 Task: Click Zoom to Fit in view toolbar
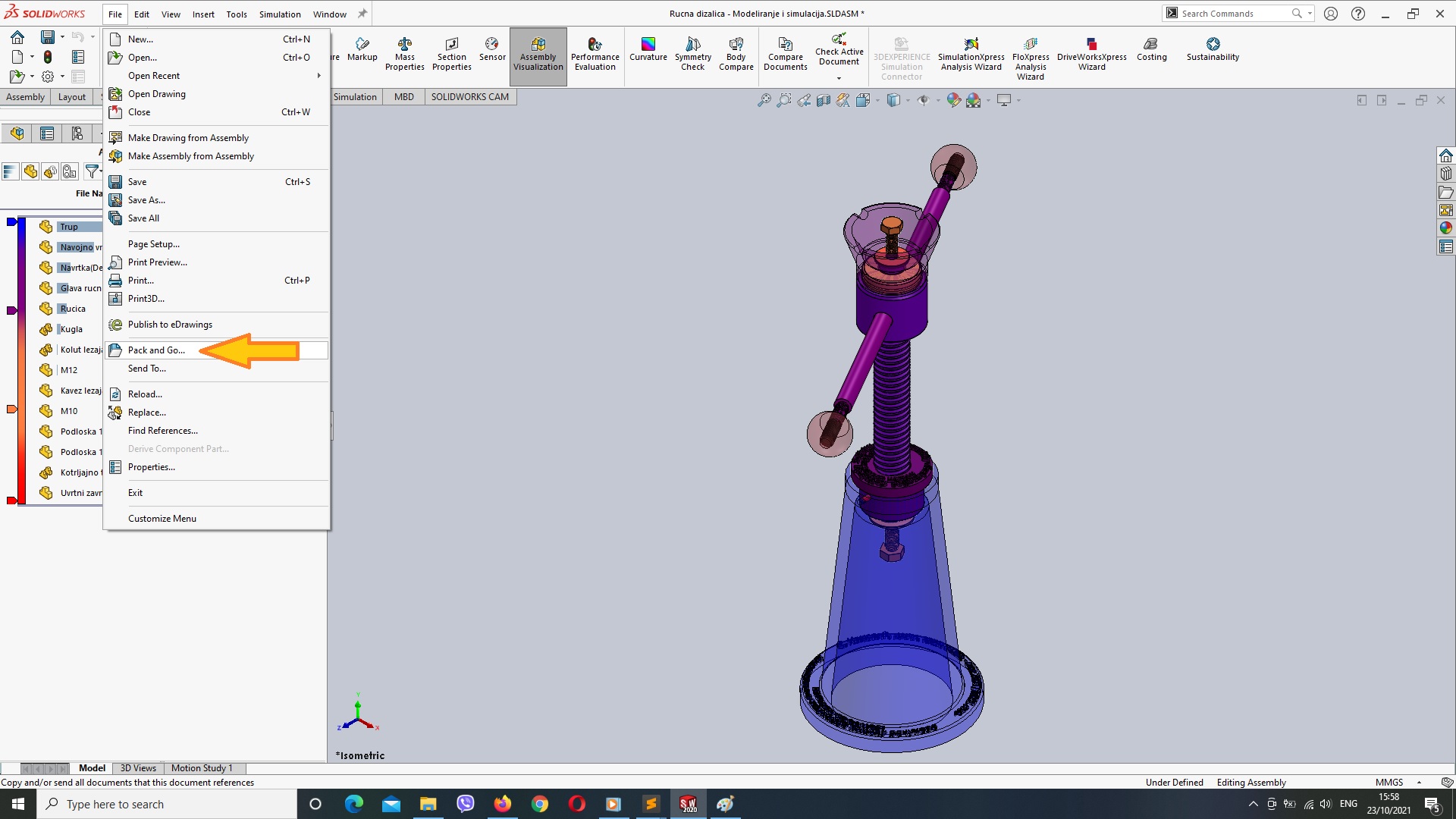(x=764, y=100)
